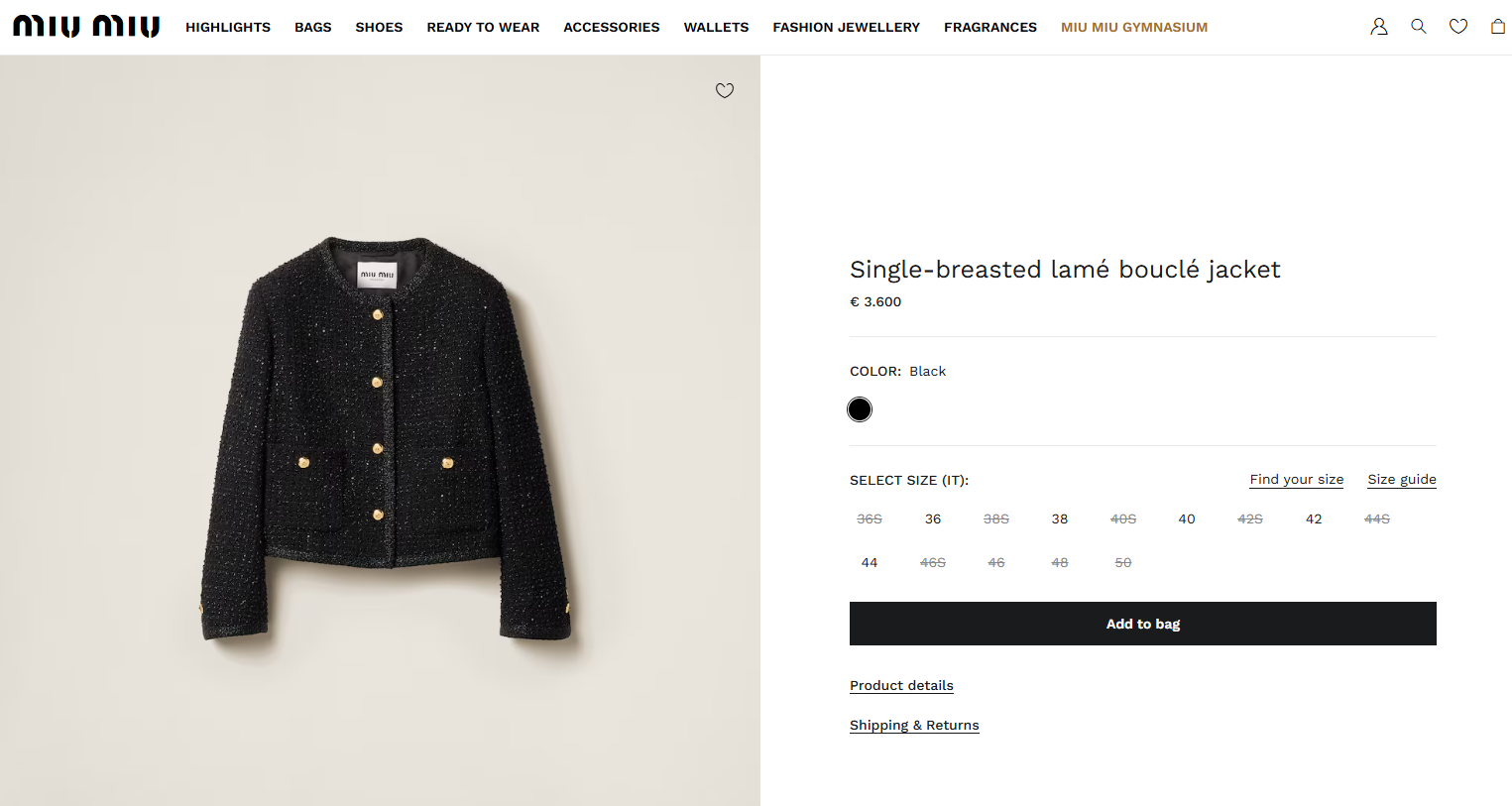Go to Miu Miu logo homepage
Viewport: 1512px width, 806px height.
click(x=86, y=27)
